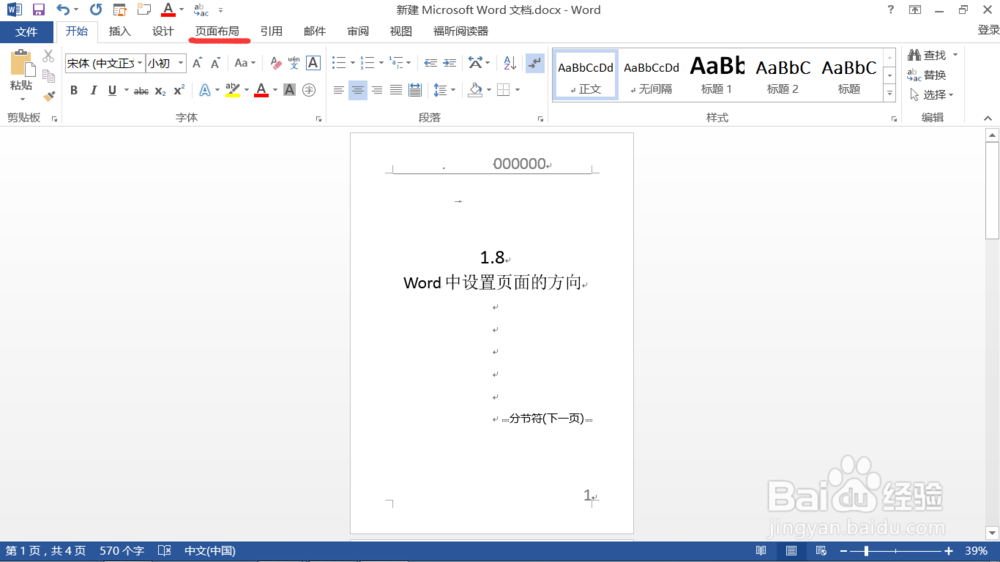Click the vertical scrollbar thumb
The width and height of the screenshot is (1000, 562).
point(992,191)
